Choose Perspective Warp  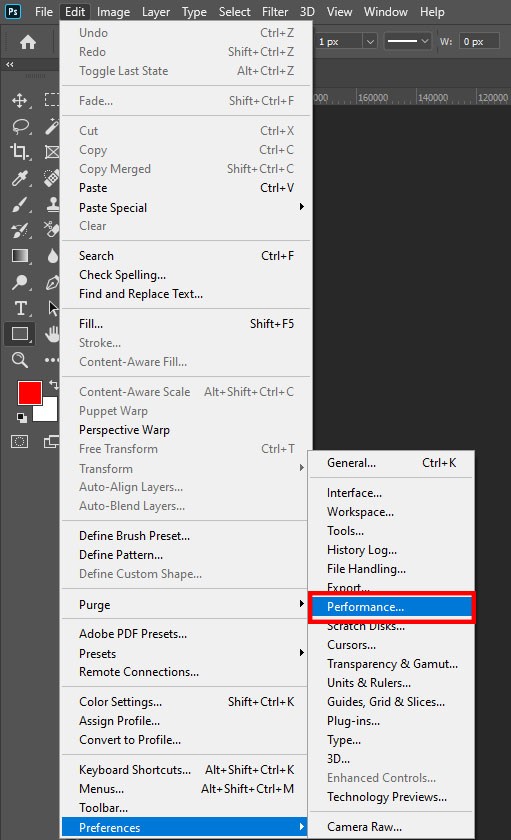click(x=186, y=430)
